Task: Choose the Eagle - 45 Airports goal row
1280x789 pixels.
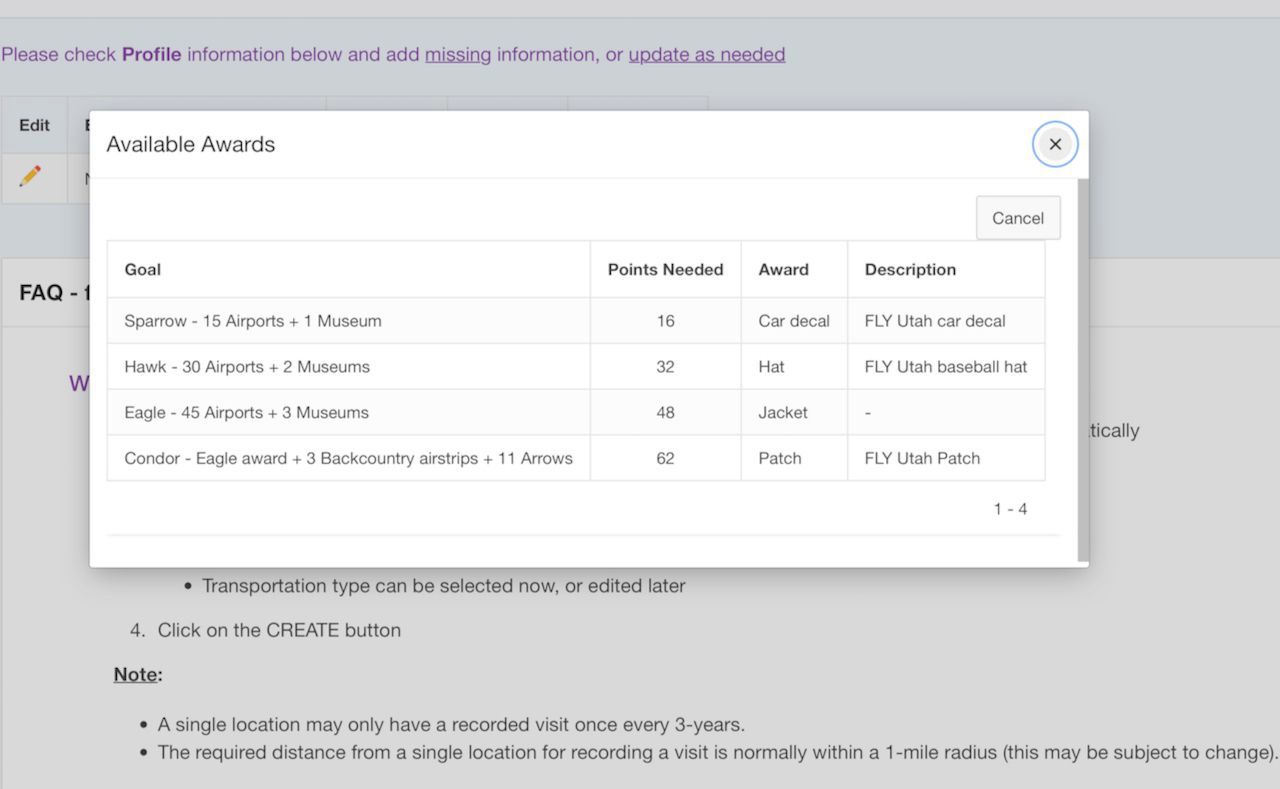Action: coord(246,413)
